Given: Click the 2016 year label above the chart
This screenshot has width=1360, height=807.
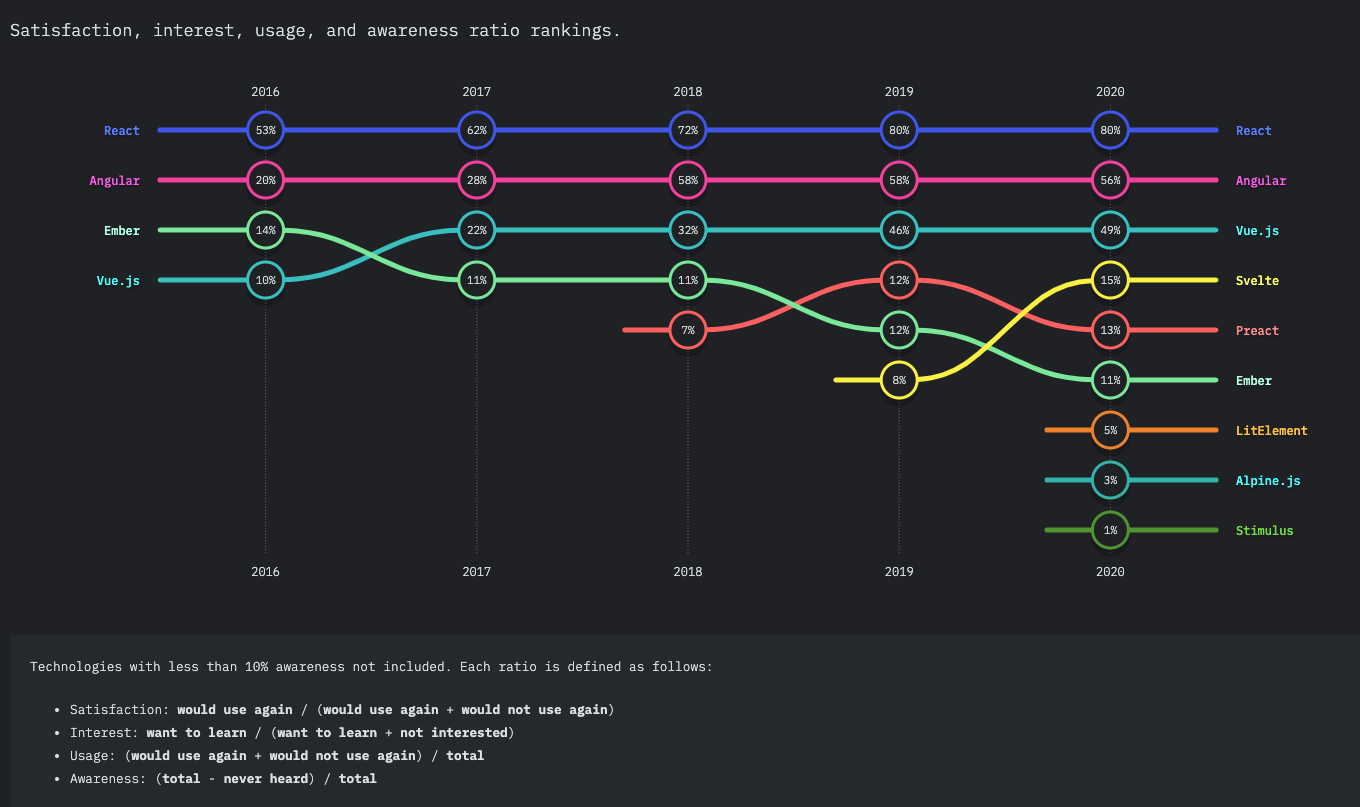Looking at the screenshot, I should pos(266,92).
